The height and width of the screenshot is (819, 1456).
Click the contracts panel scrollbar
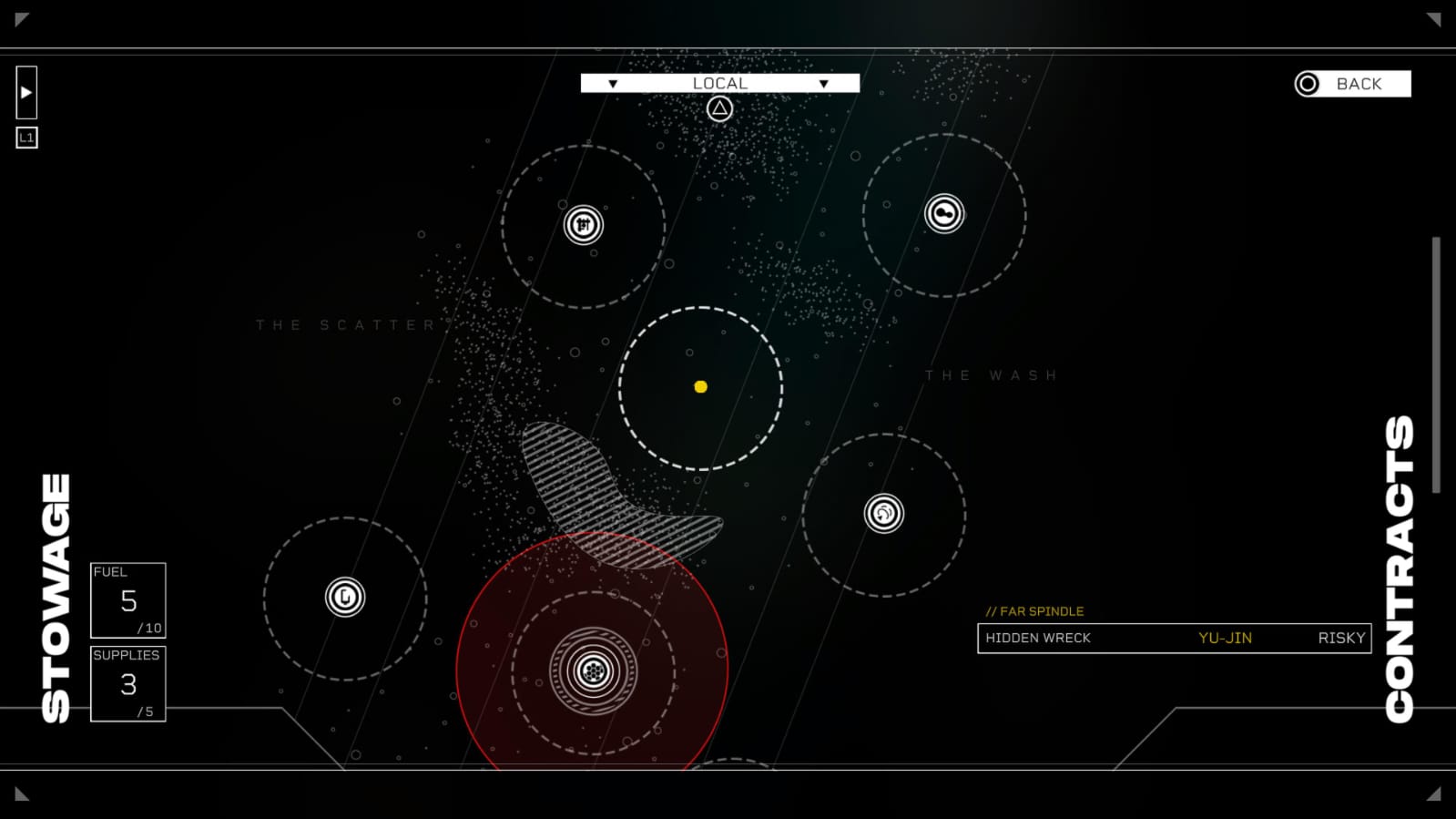[1436, 364]
